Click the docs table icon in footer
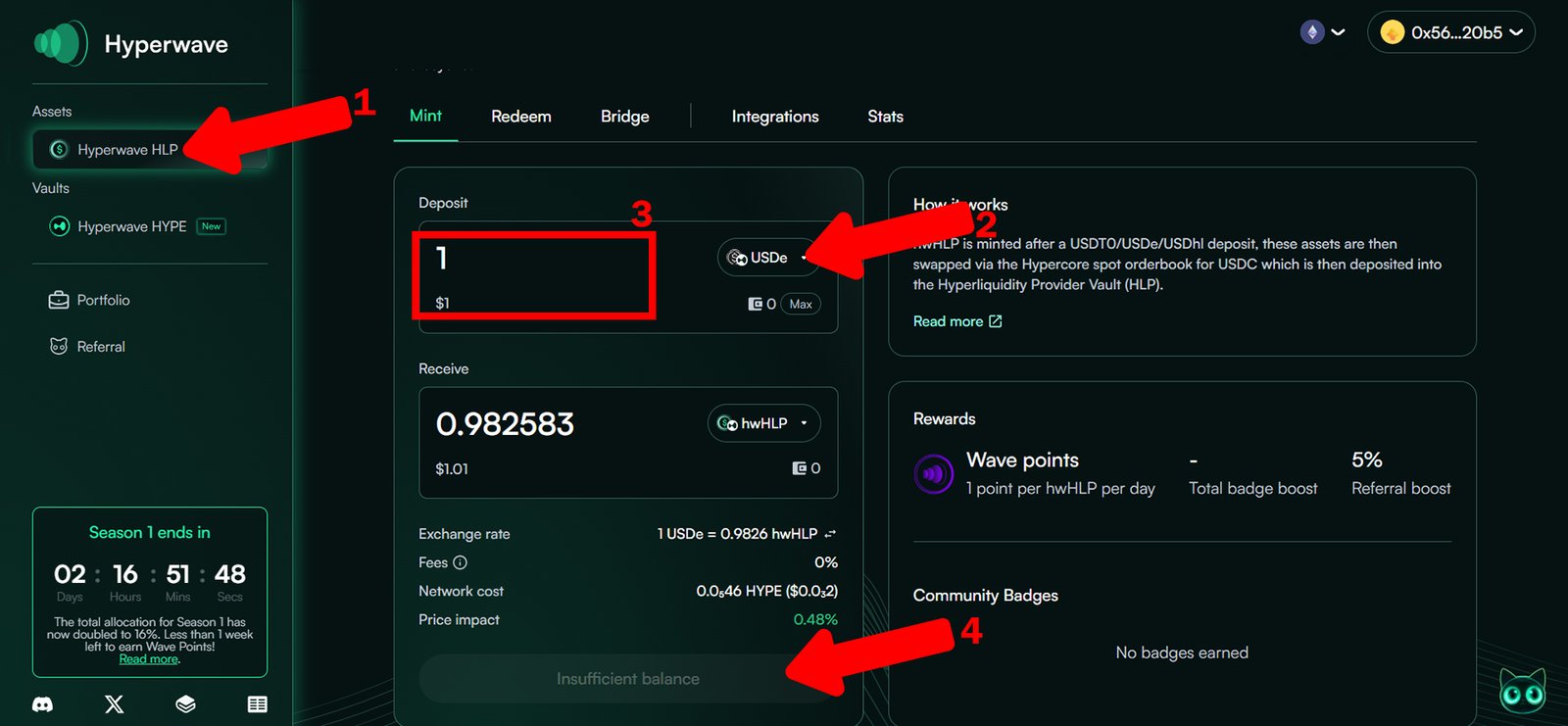 [x=258, y=704]
